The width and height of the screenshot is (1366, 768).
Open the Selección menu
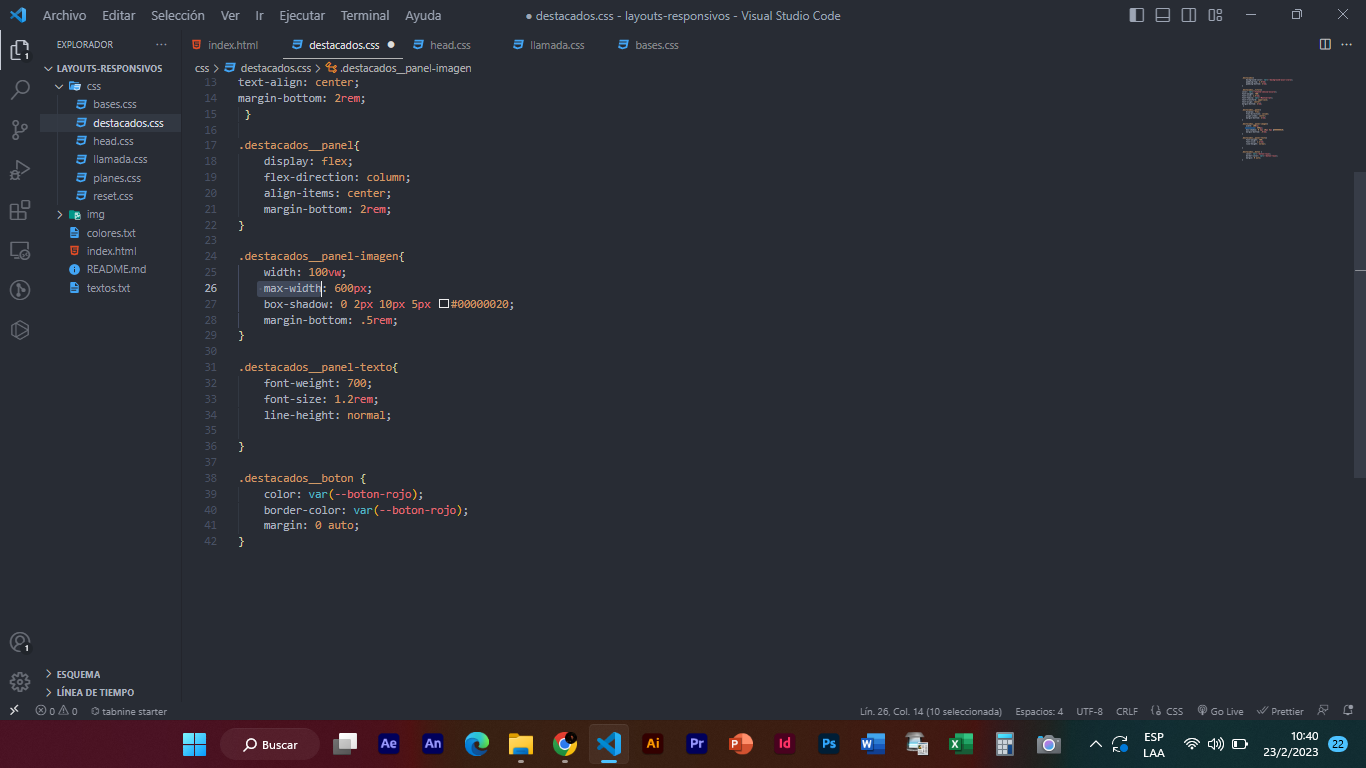coord(178,15)
